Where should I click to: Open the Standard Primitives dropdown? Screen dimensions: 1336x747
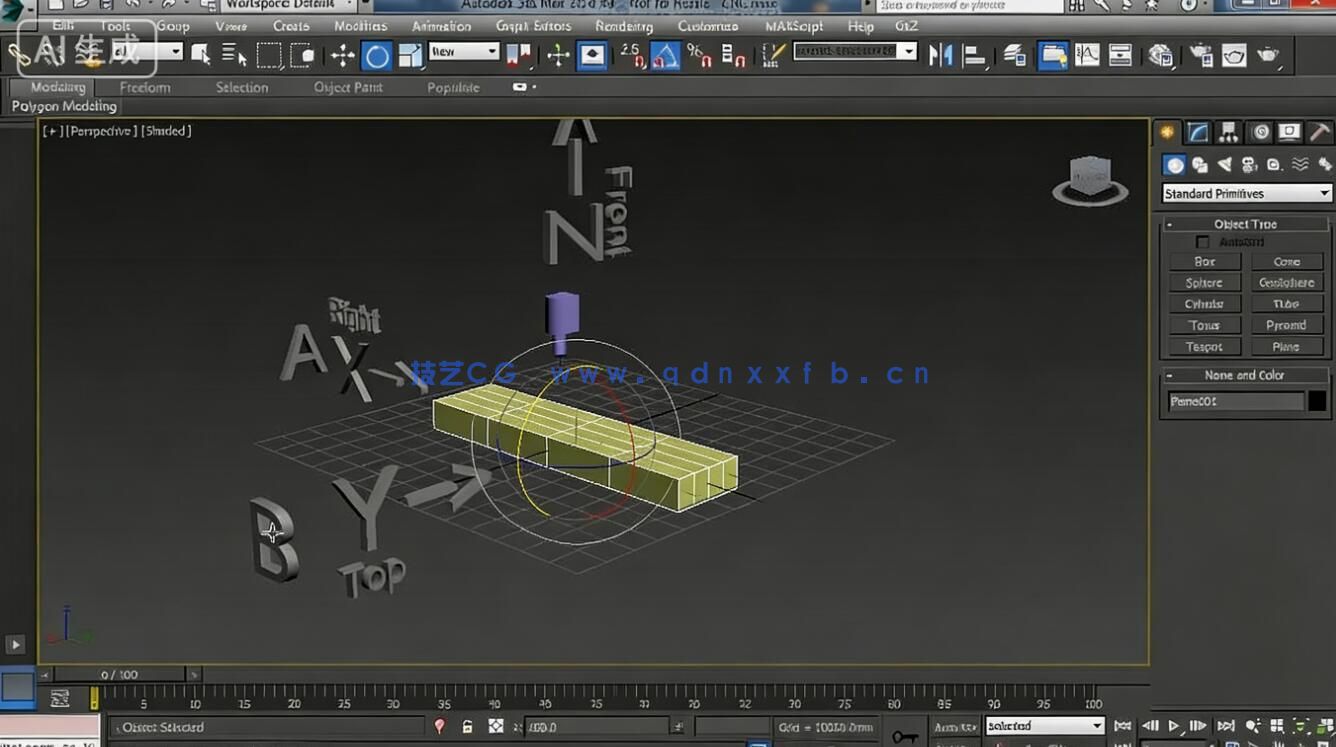point(1245,193)
